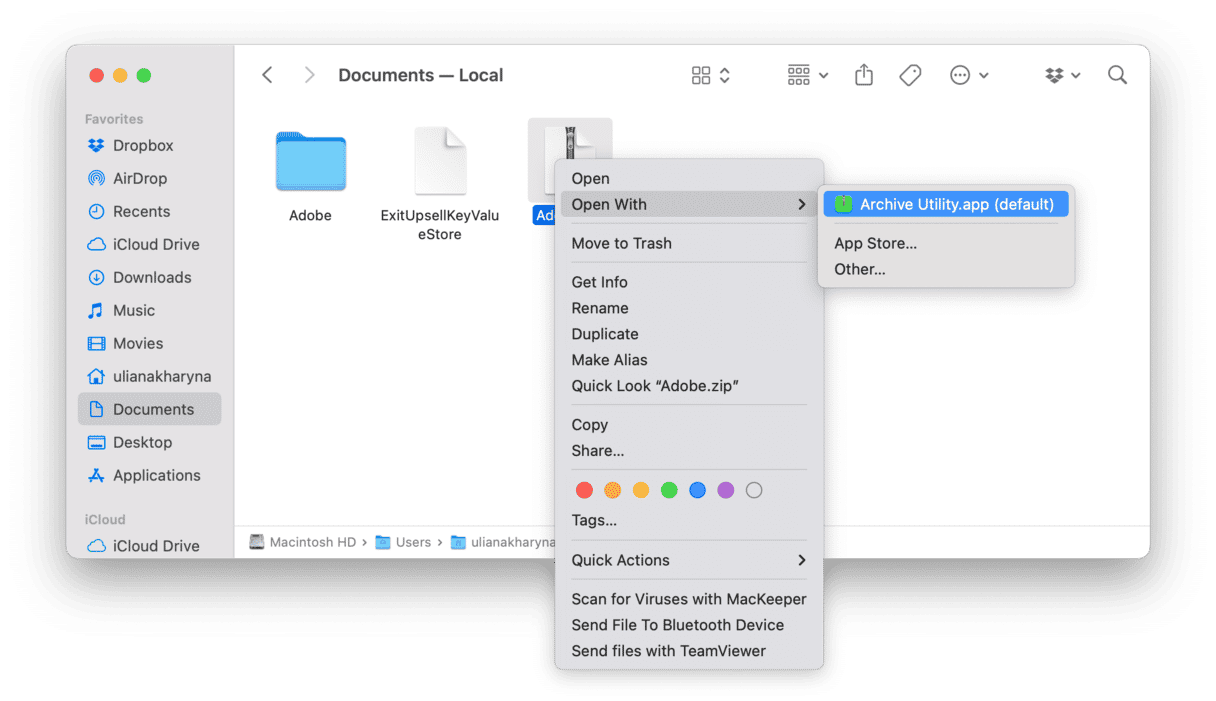Click Users in the path bar
Viewport: 1216px width, 701px height.
[412, 542]
